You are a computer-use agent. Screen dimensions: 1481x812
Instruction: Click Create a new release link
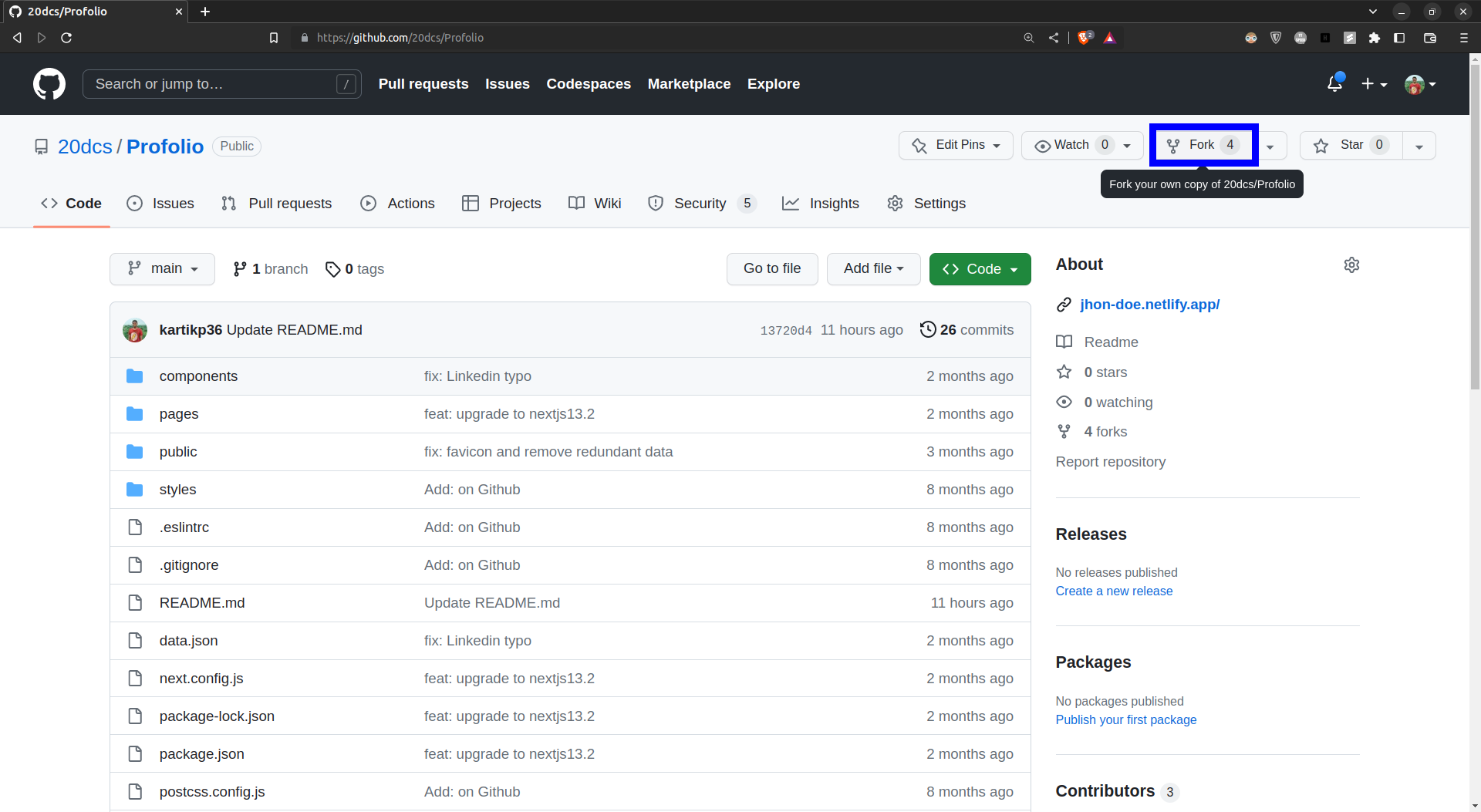pyautogui.click(x=1114, y=591)
